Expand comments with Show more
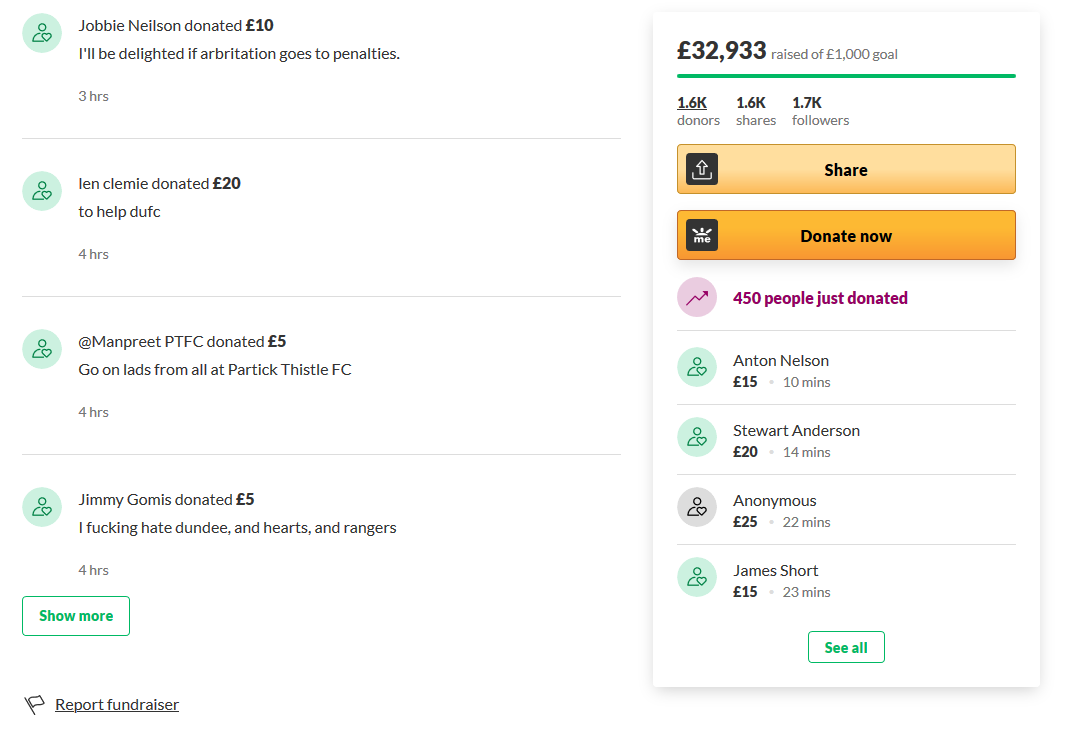 pos(76,616)
